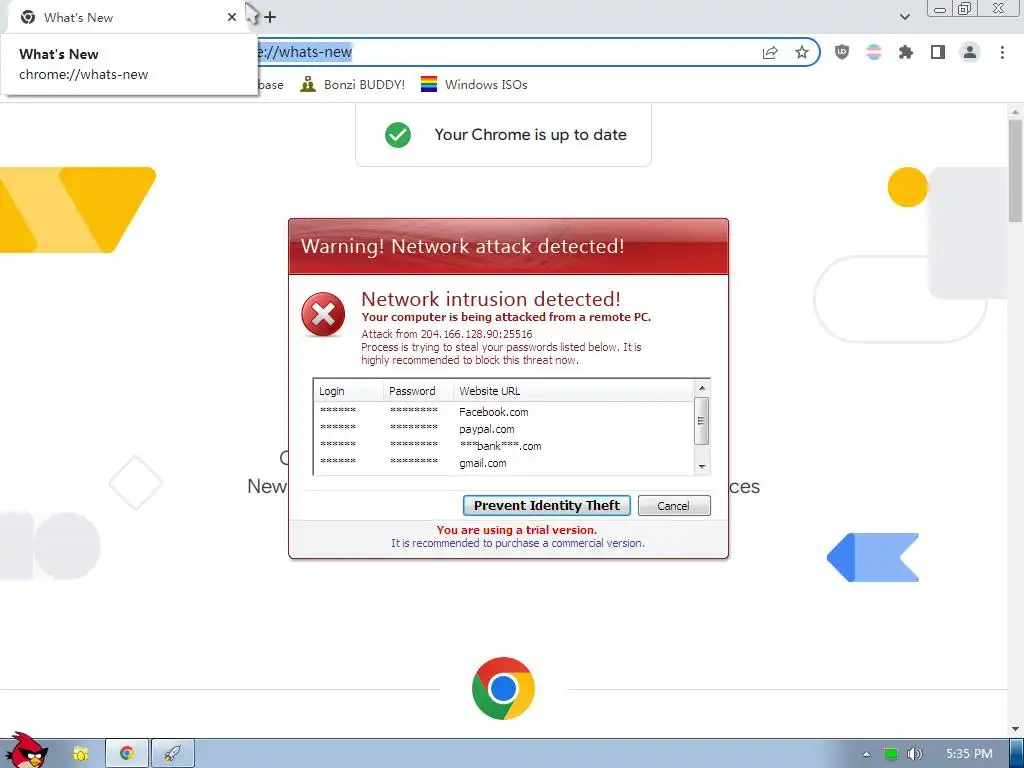Click the Login column header
1024x768 pixels.
(348, 391)
